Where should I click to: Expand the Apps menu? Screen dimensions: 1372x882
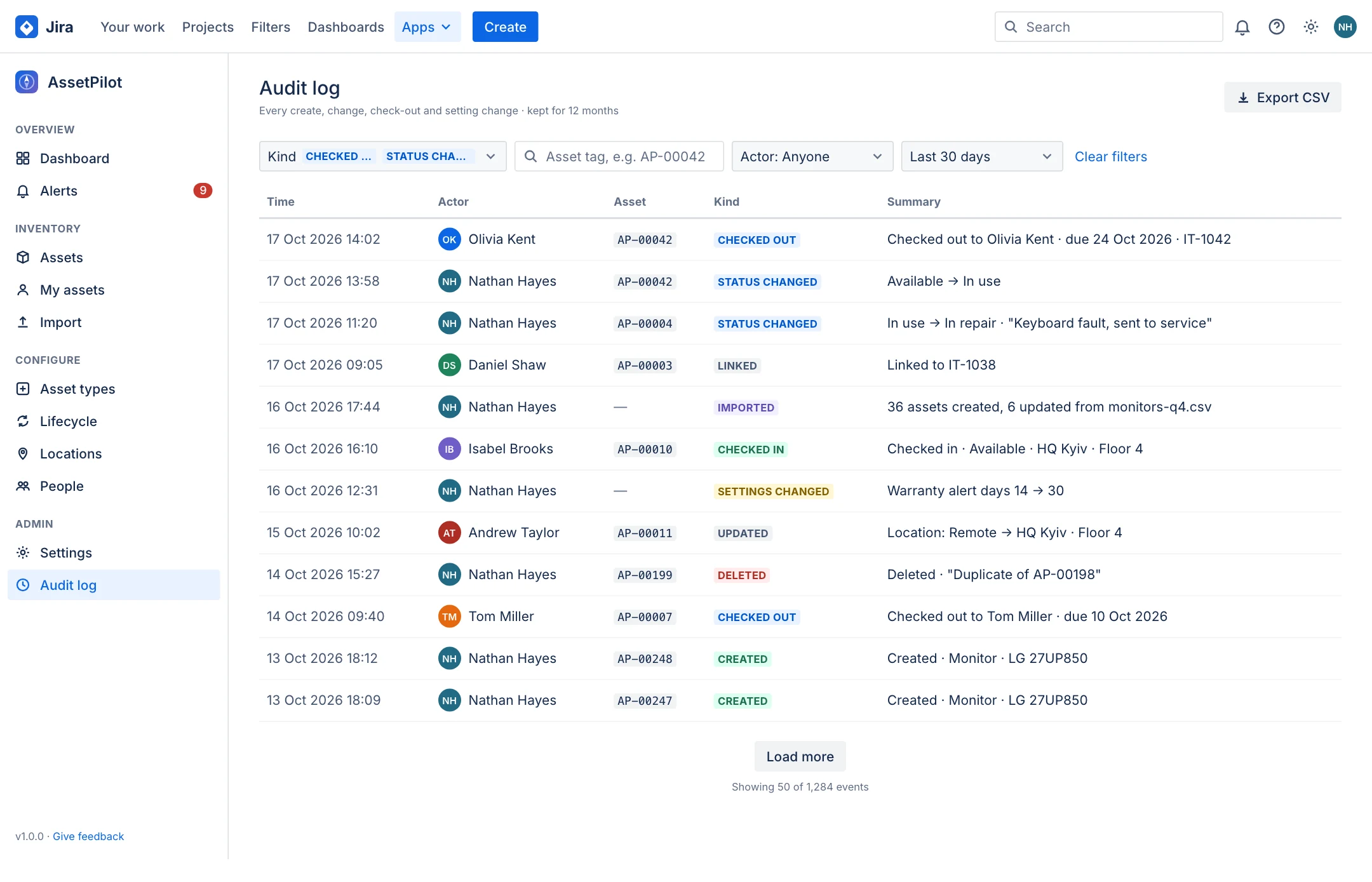pyautogui.click(x=427, y=27)
